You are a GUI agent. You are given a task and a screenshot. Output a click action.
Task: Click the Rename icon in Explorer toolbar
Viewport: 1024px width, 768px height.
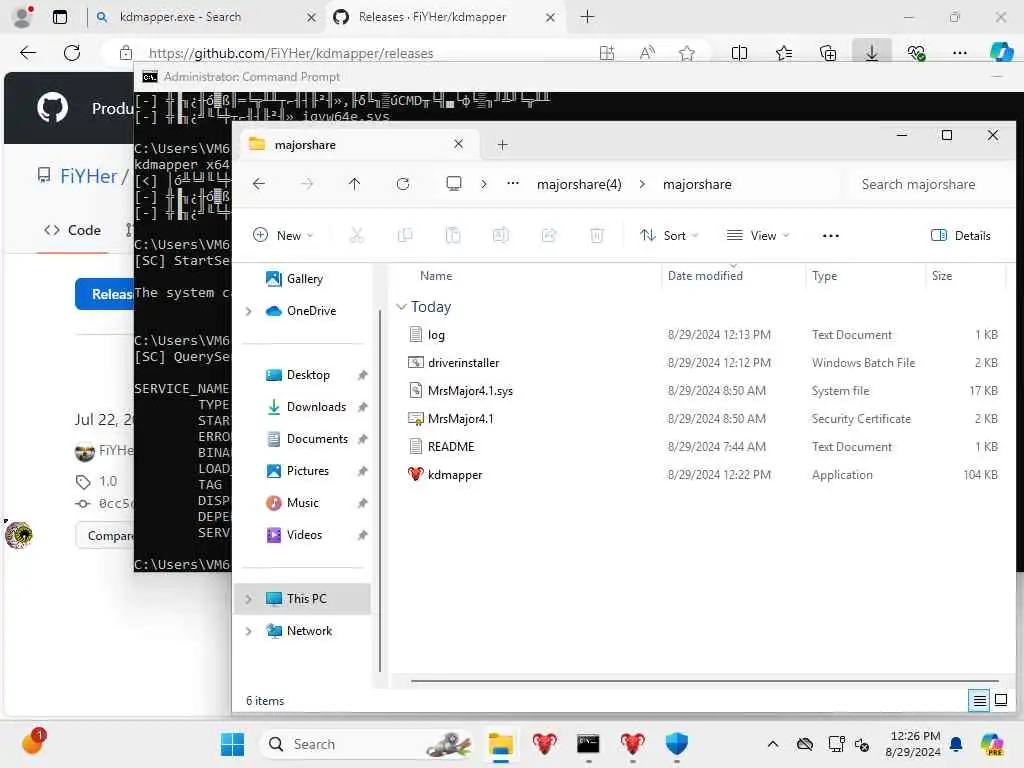pos(501,235)
